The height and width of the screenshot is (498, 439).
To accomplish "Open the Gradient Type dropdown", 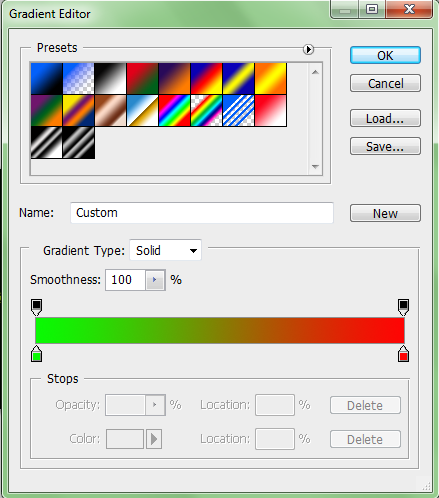I will [x=166, y=250].
